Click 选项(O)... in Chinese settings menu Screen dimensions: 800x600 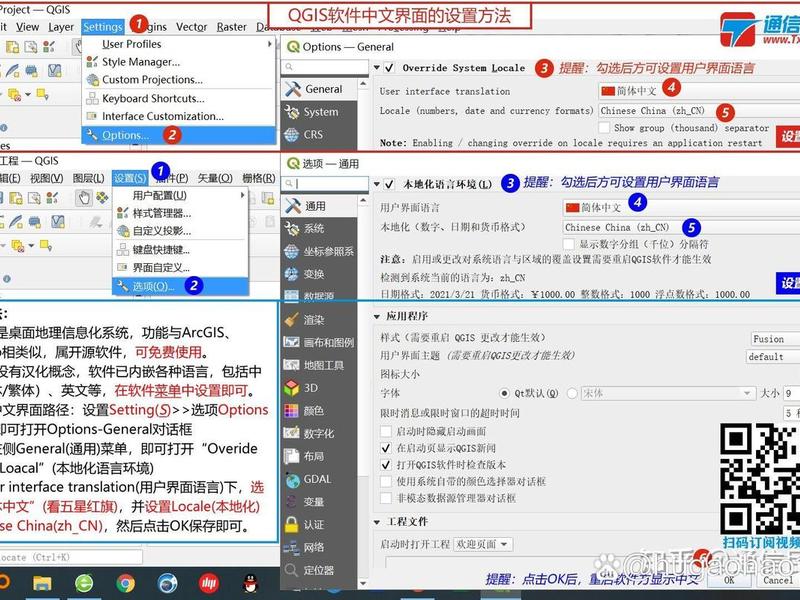pyautogui.click(x=181, y=286)
